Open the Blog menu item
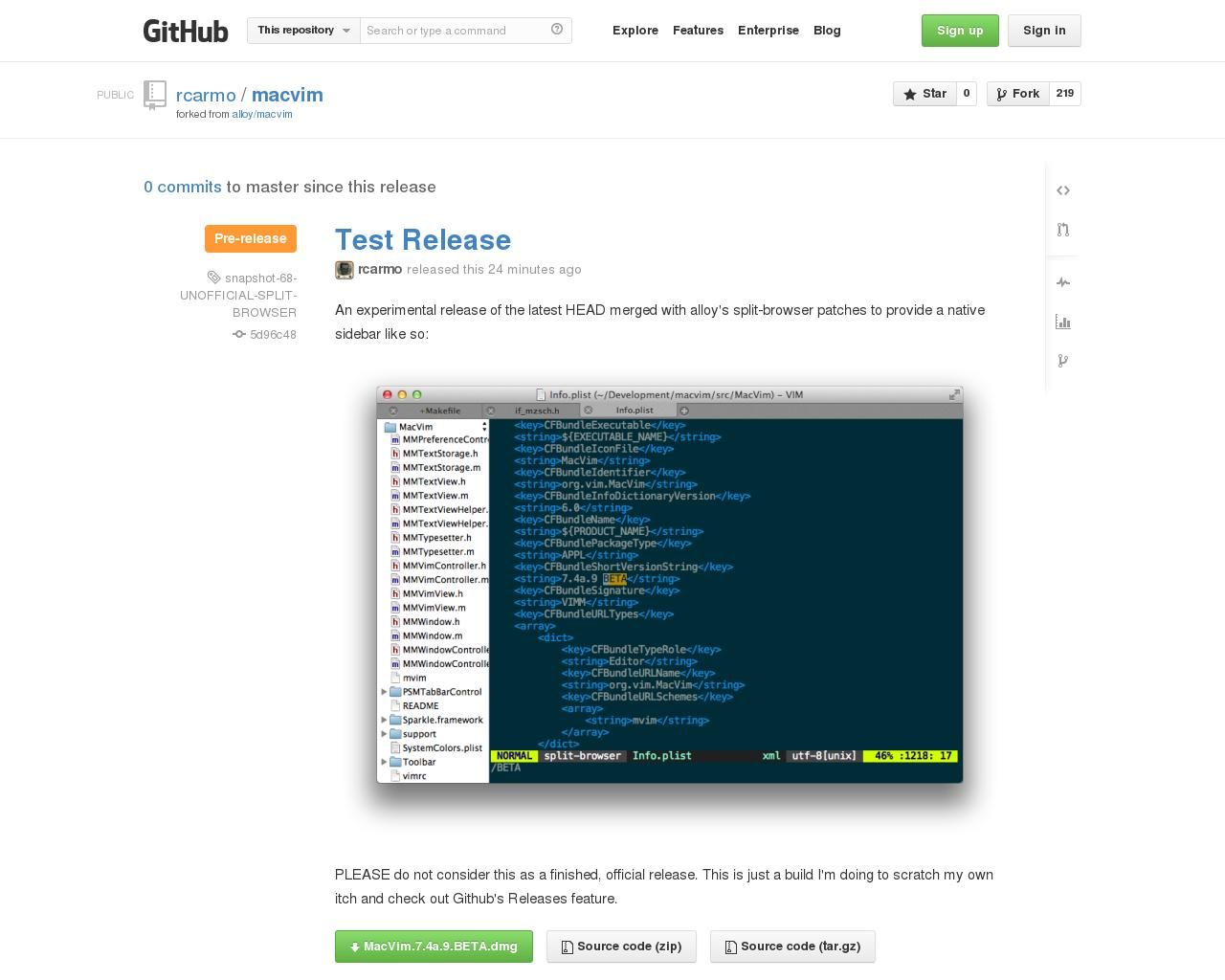Viewport: 1225px width, 980px height. [x=827, y=31]
